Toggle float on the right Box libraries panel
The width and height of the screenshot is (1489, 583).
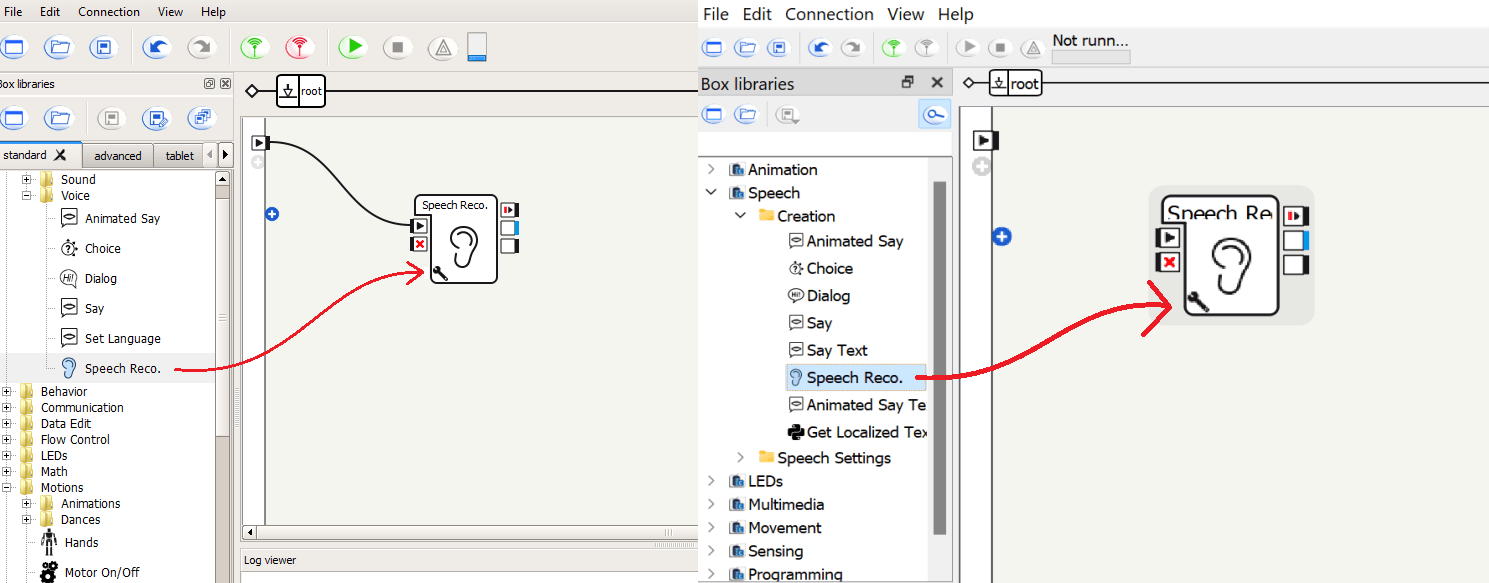pos(908,83)
